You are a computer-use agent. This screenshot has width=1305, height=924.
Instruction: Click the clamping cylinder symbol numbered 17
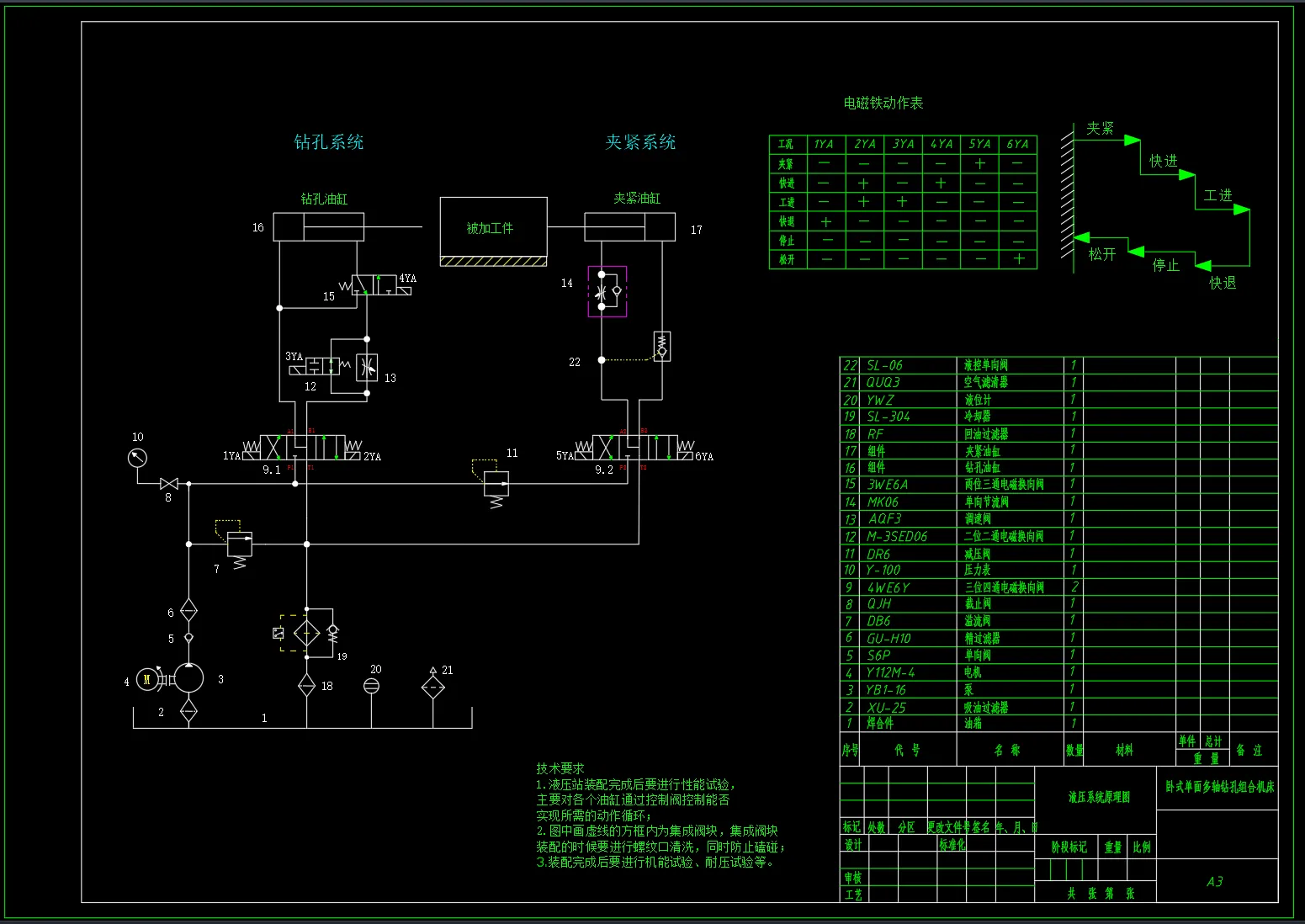pyautogui.click(x=629, y=226)
